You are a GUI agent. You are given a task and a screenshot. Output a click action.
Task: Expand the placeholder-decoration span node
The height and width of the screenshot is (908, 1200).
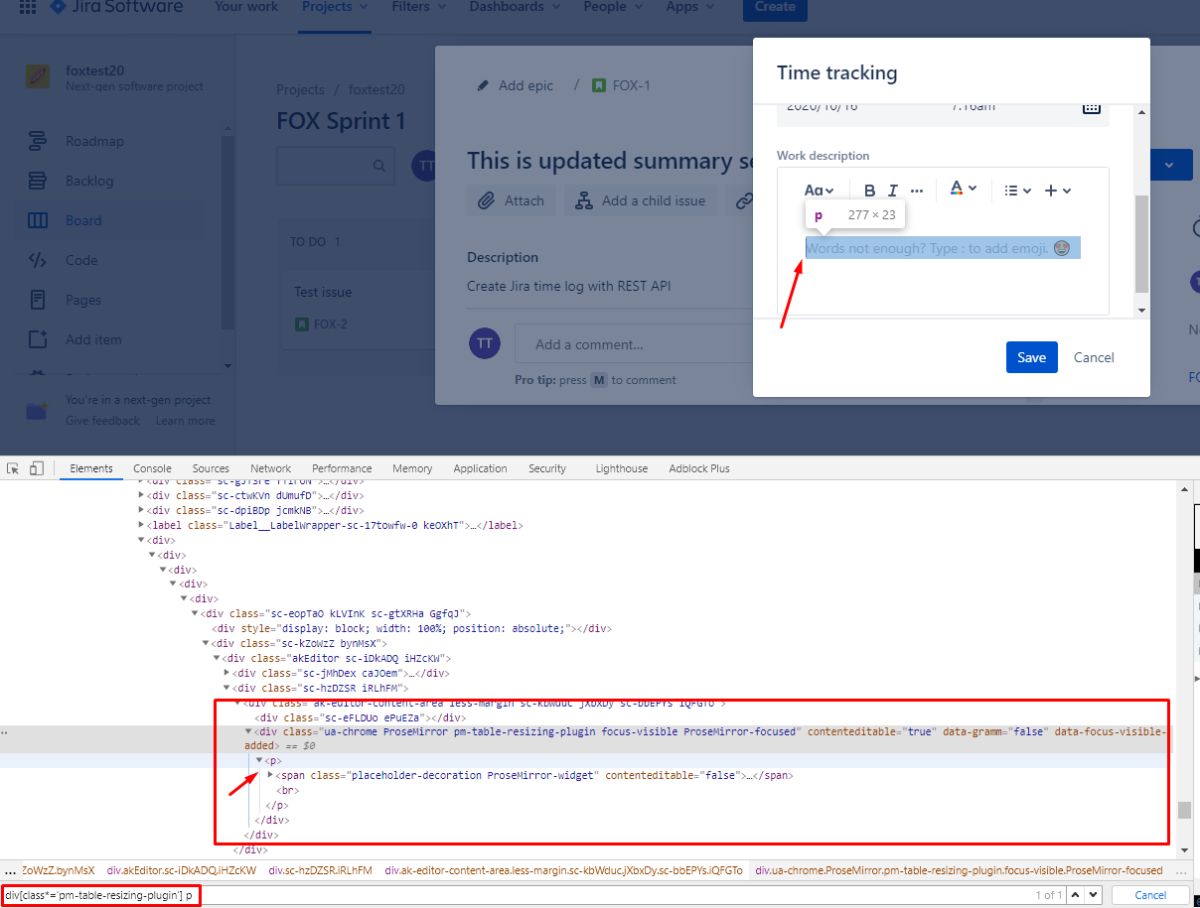pyautogui.click(x=270, y=775)
